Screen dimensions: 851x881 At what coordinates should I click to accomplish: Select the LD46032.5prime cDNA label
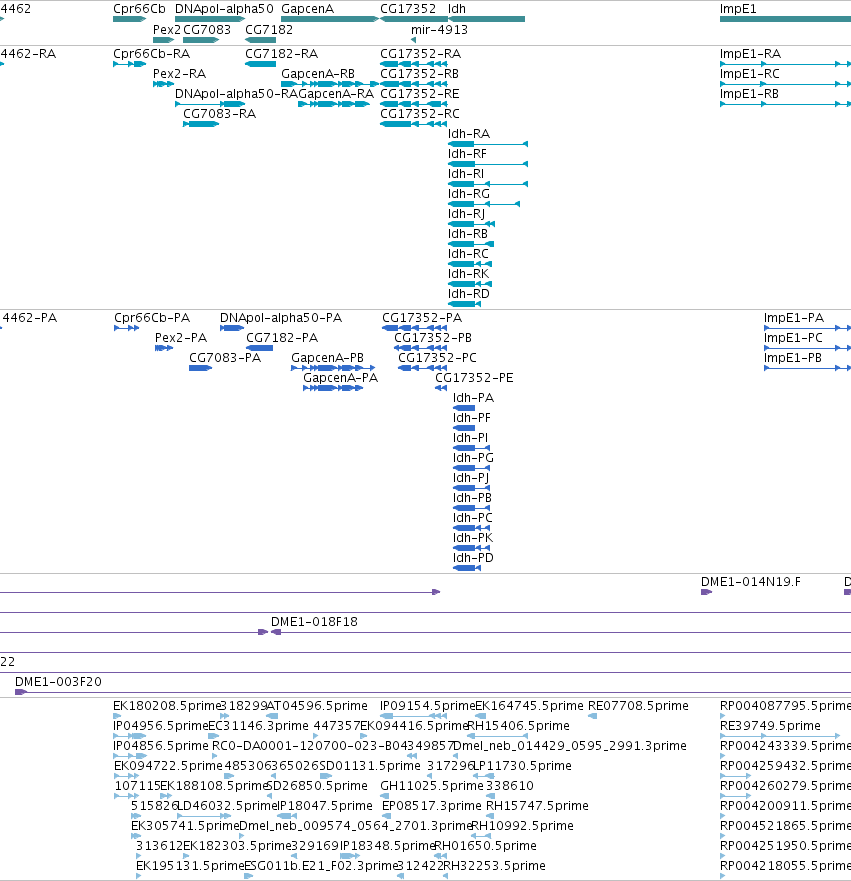click(227, 806)
